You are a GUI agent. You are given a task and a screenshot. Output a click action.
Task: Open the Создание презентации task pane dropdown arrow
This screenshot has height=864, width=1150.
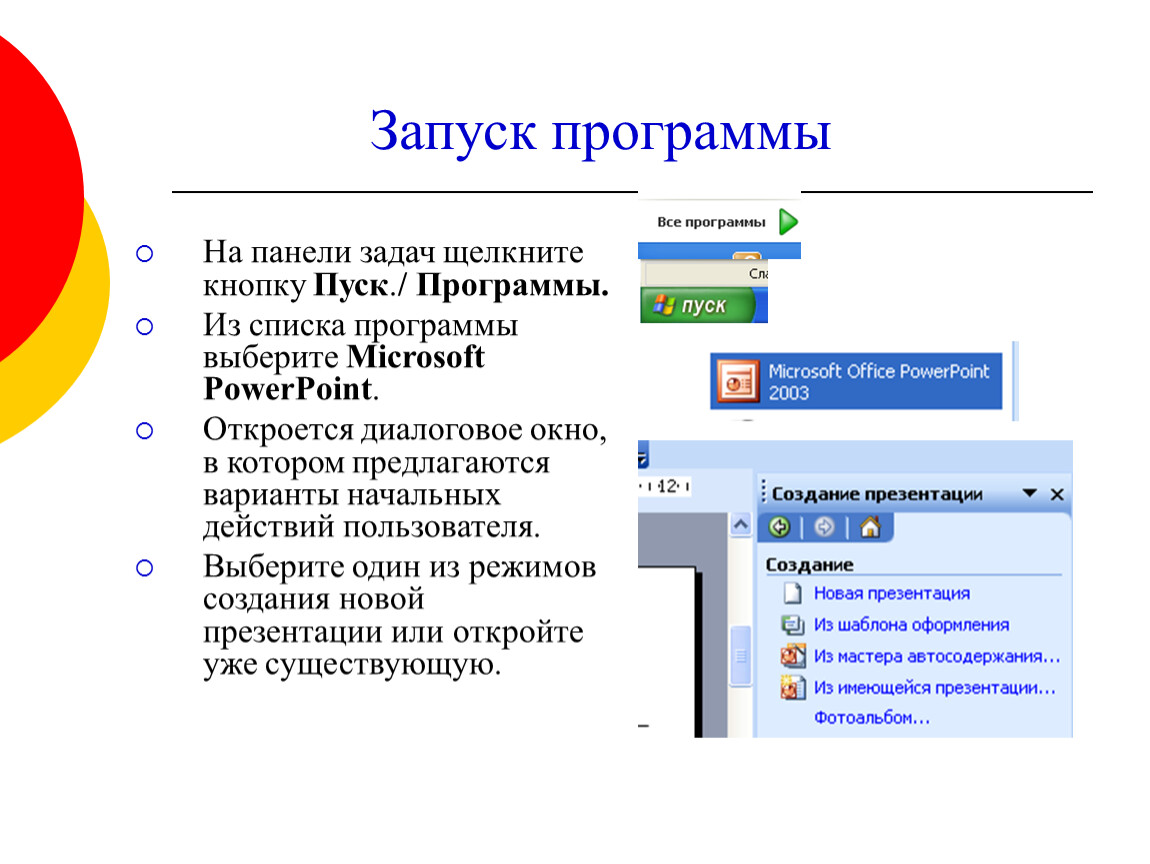[x=1029, y=493]
